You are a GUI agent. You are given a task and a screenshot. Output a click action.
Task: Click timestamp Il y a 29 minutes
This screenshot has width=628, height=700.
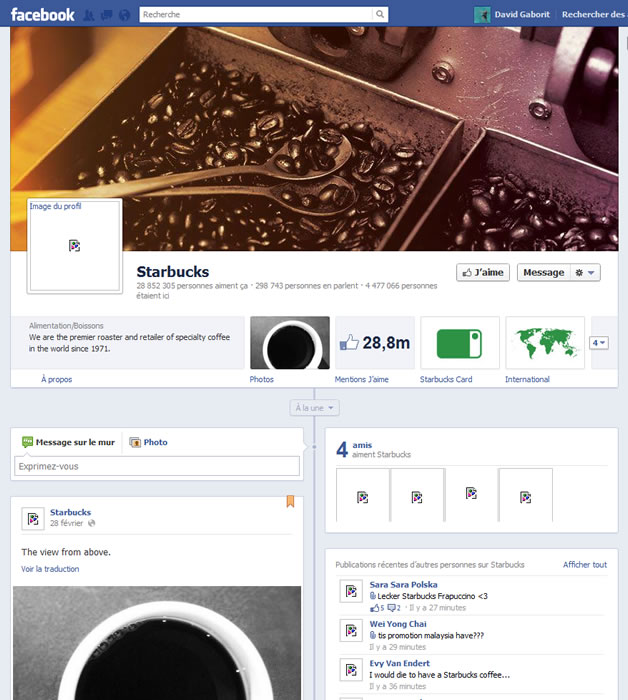[398, 647]
